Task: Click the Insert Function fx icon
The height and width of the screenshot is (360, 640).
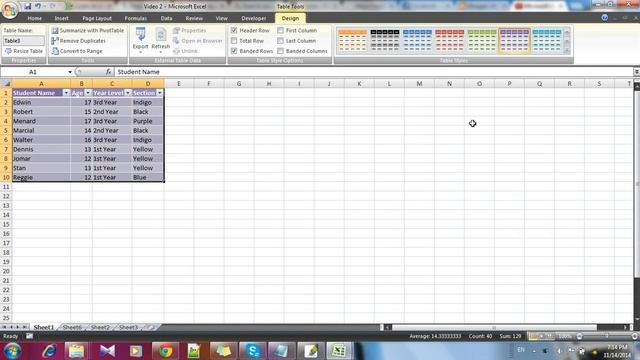Action: pos(108,72)
